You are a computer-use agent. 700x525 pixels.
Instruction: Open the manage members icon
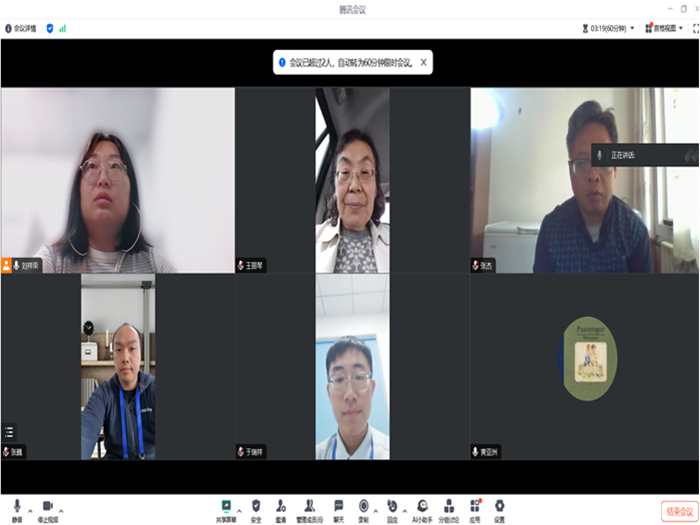(x=310, y=507)
